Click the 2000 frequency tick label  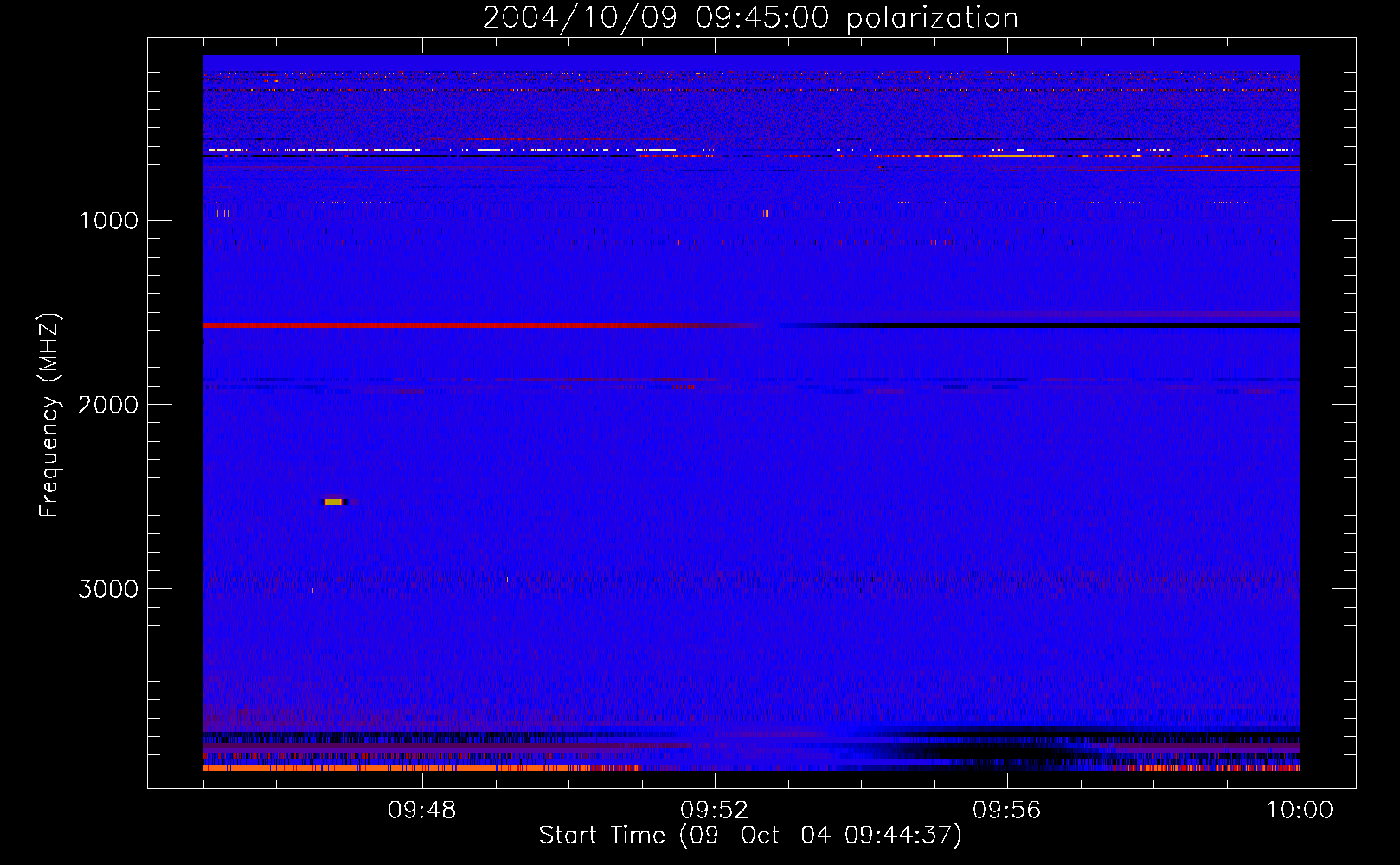(108, 405)
